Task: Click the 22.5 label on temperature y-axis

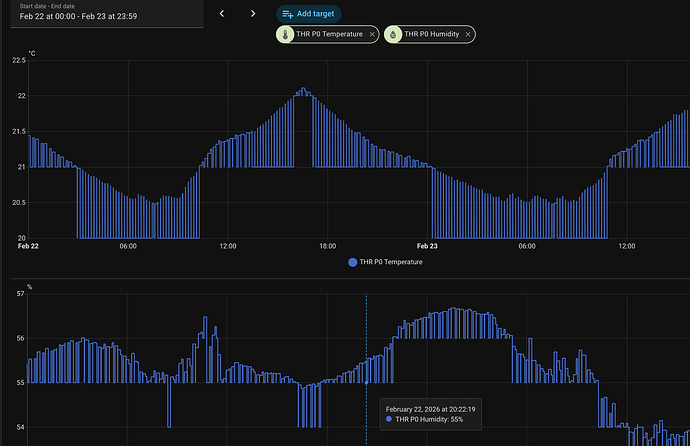Action: click(18, 61)
